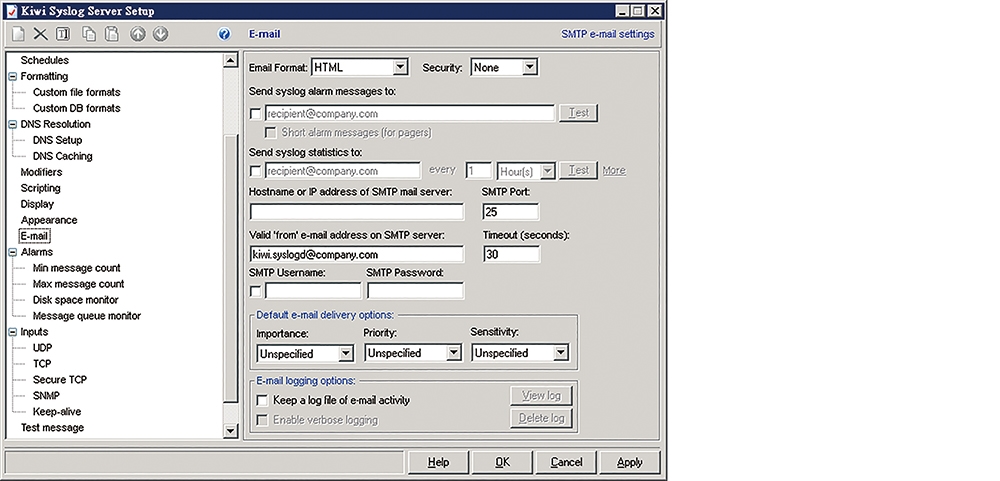Select DNS Caching in the tree
Screen dimensions: 1000x481
click(62, 156)
